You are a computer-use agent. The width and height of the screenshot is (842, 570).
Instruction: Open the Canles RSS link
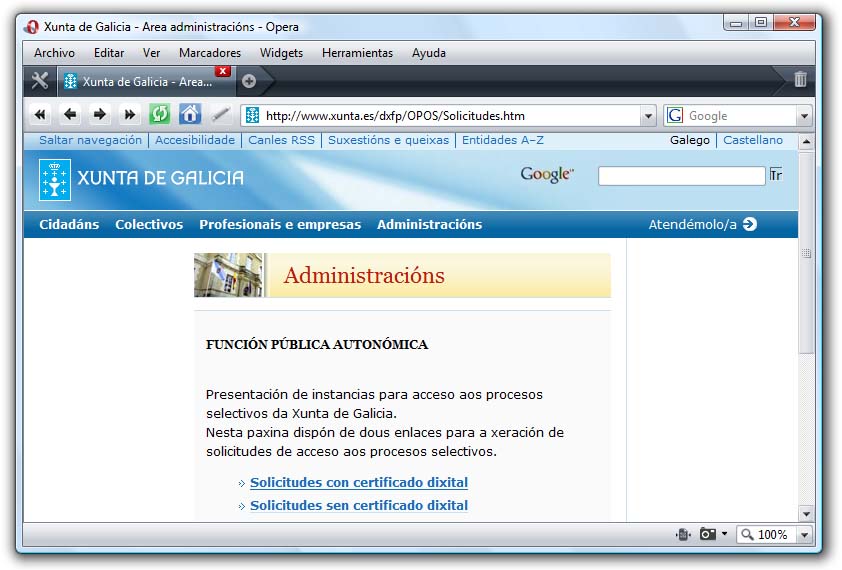[281, 140]
